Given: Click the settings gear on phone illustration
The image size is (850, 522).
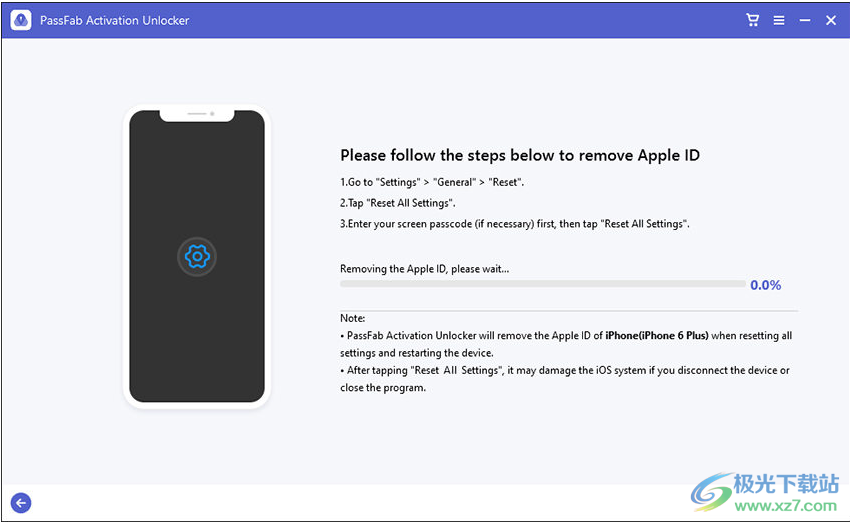Looking at the screenshot, I should tap(197, 256).
